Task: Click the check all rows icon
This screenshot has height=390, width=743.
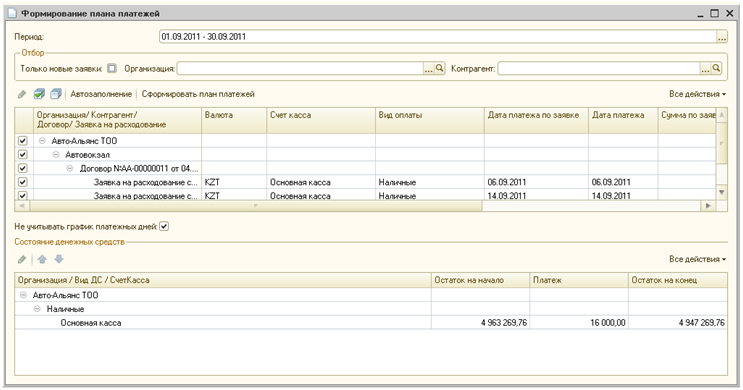Action: click(x=39, y=94)
